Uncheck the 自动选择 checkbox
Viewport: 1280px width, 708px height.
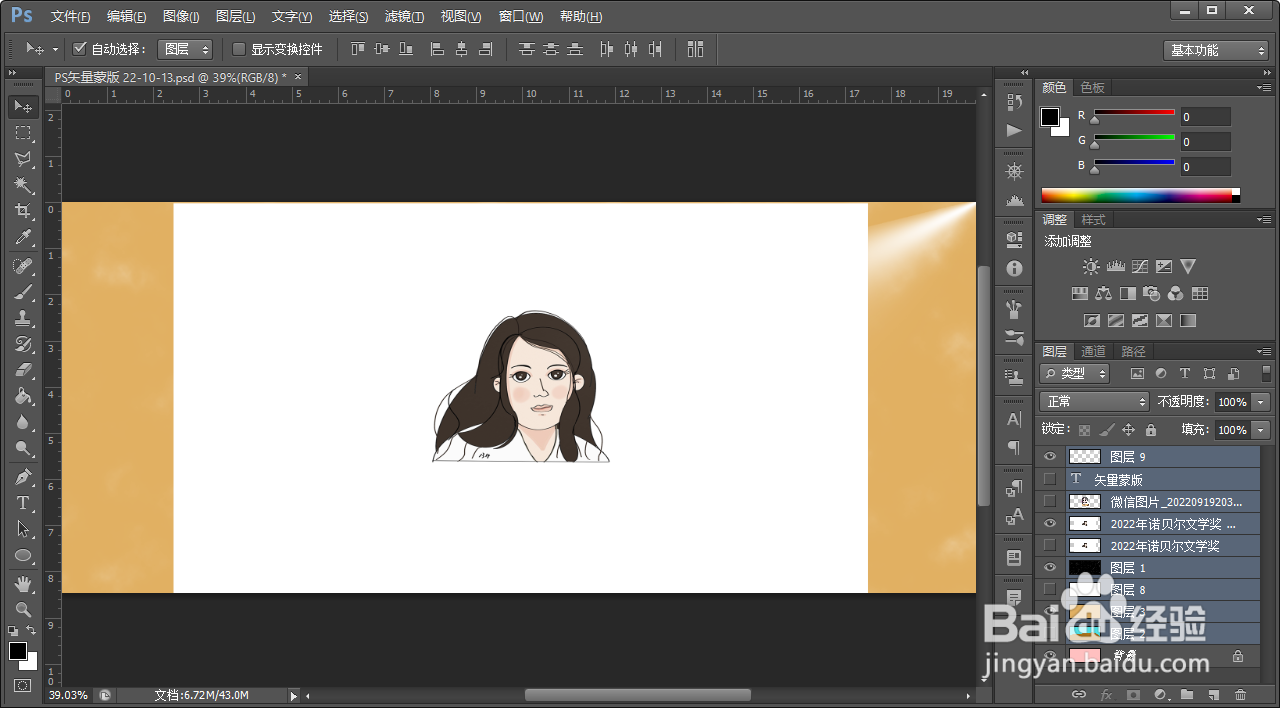pyautogui.click(x=80, y=49)
